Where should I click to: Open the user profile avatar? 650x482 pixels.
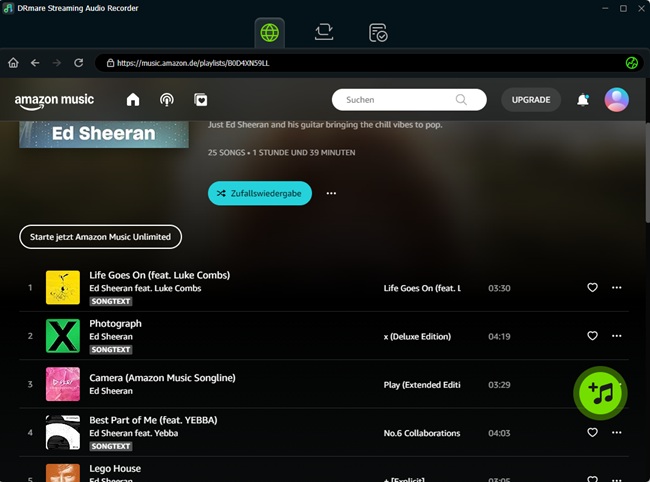[x=616, y=100]
